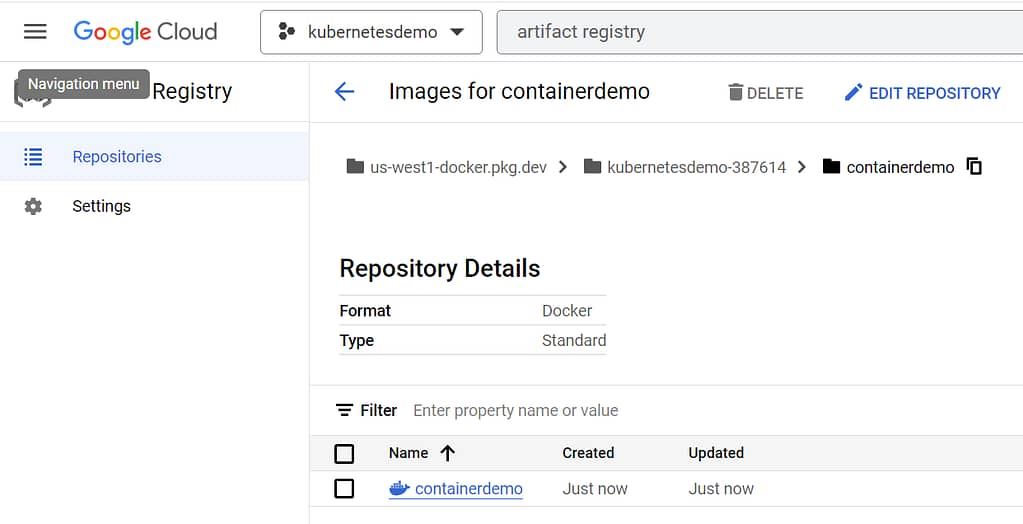This screenshot has width=1023, height=524.
Task: Toggle the select-all header checkbox
Action: pyautogui.click(x=344, y=454)
